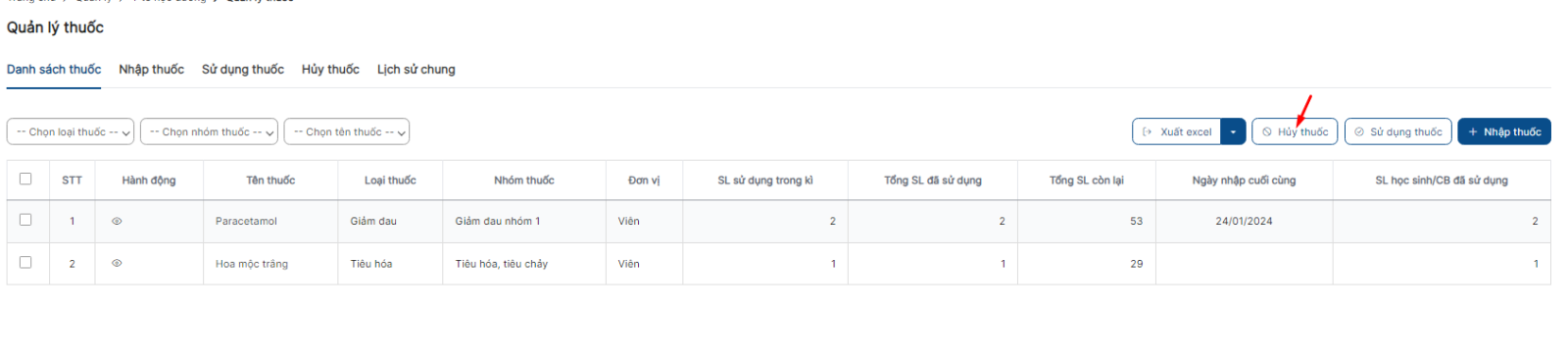Viewport: 1568px width, 363px height.
Task: Open the Chọn nhóm thuốc dropdown
Action: tap(210, 131)
